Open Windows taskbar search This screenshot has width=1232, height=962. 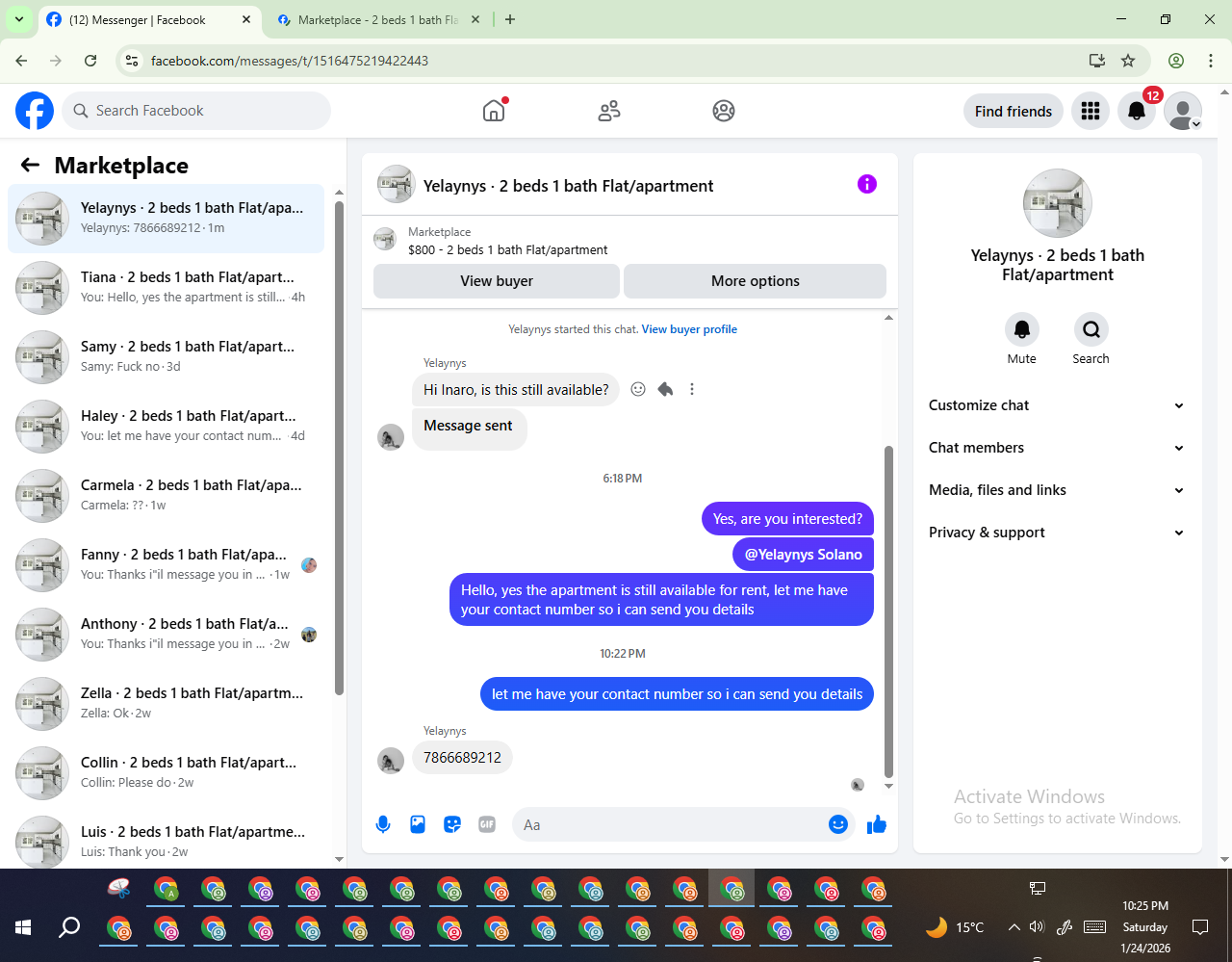tap(69, 927)
